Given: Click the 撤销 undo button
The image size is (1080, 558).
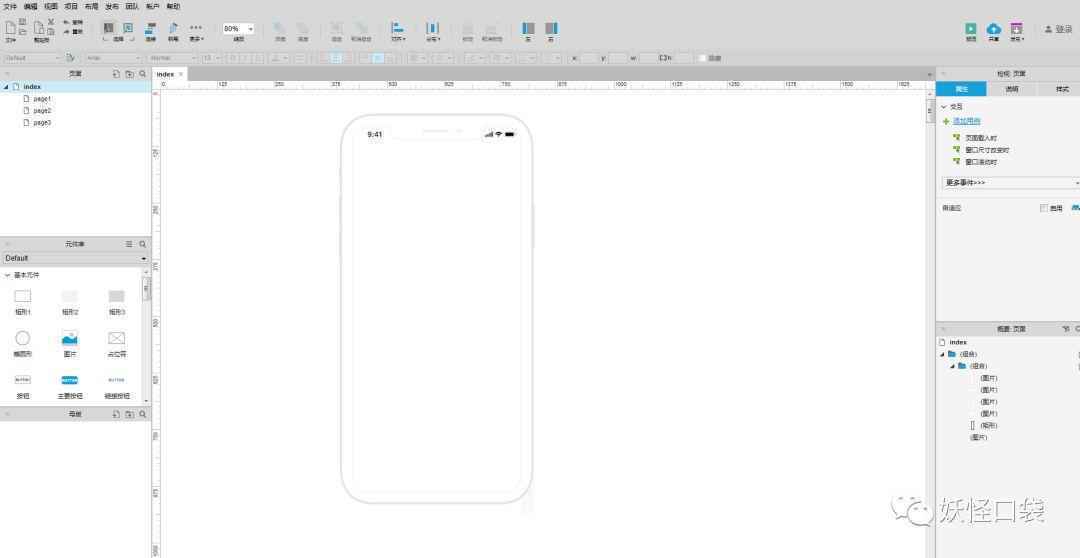Looking at the screenshot, I should coord(73,22).
